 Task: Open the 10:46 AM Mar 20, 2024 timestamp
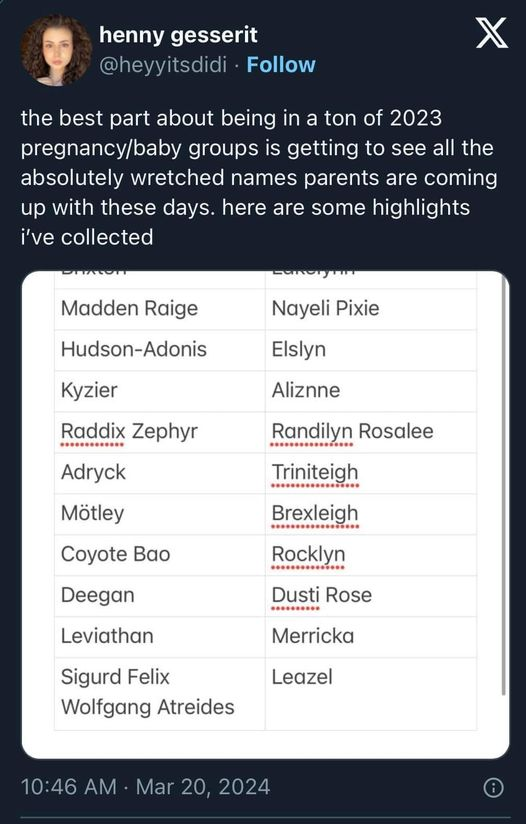tap(146, 787)
